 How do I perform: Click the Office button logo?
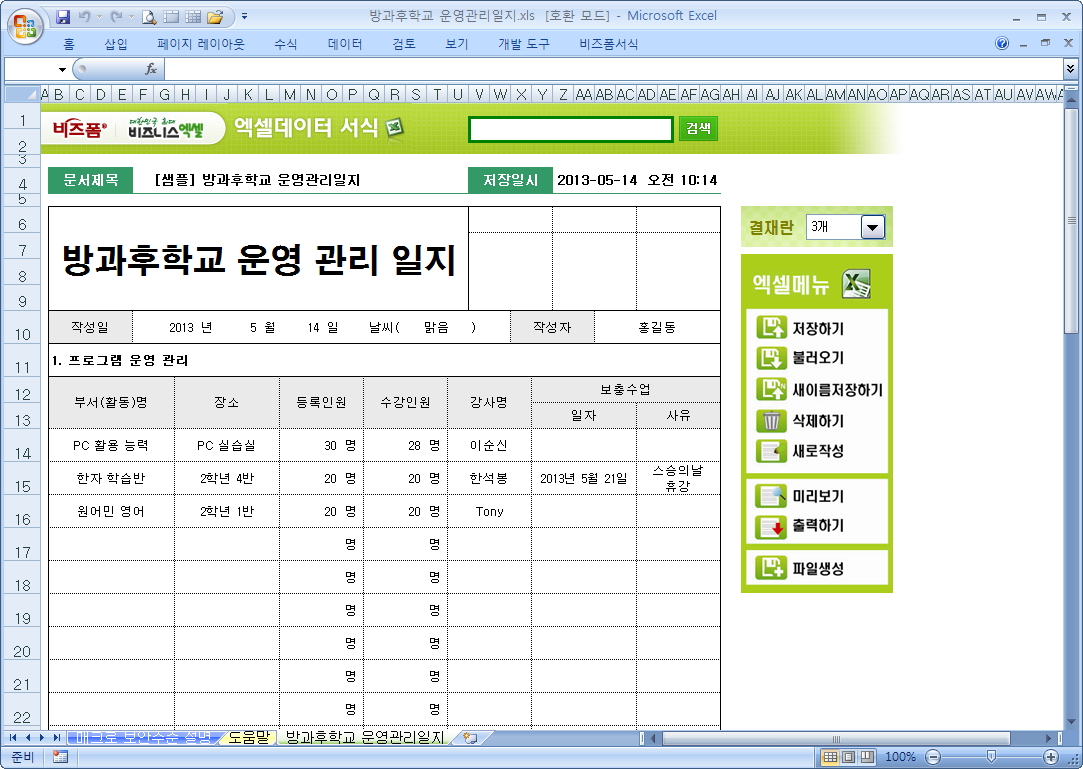pos(24,24)
